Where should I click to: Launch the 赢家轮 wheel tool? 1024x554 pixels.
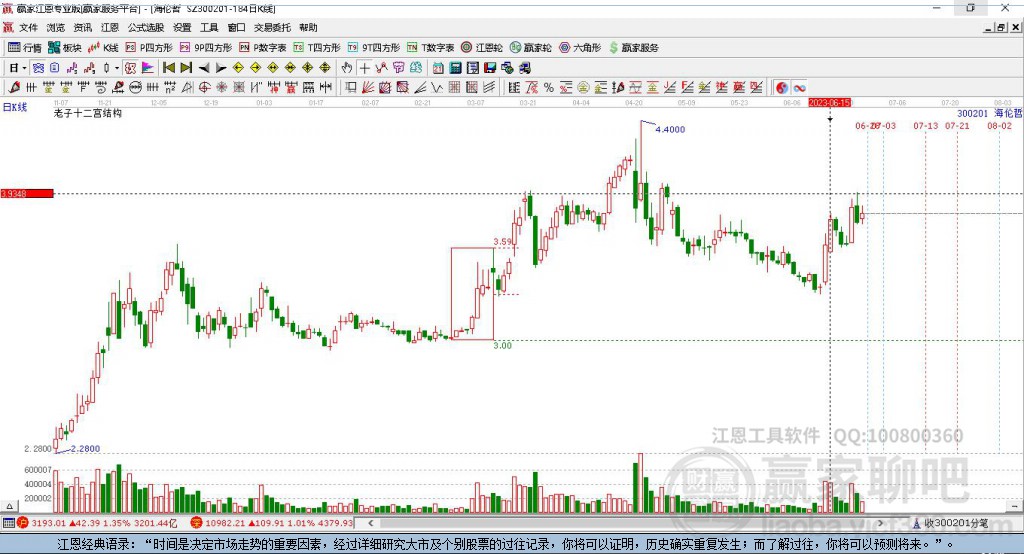coord(531,48)
